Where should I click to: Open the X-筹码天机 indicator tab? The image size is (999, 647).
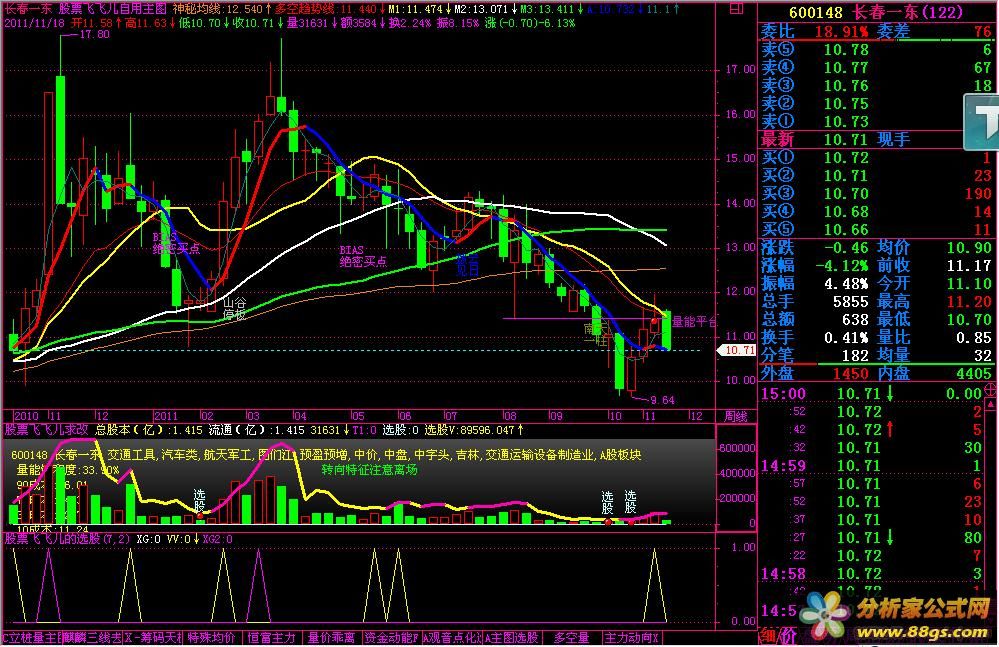(x=153, y=637)
